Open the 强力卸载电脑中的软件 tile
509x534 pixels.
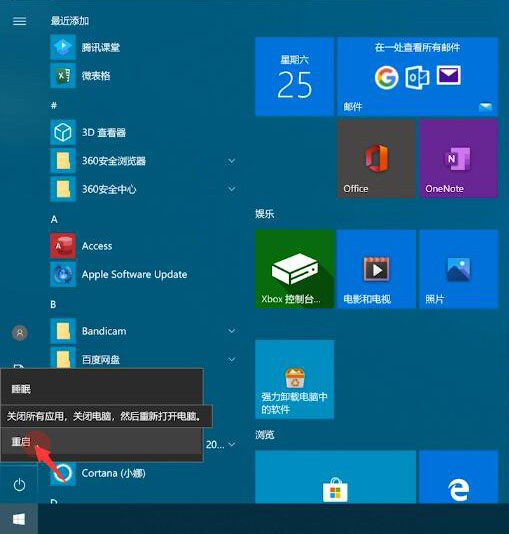(295, 379)
